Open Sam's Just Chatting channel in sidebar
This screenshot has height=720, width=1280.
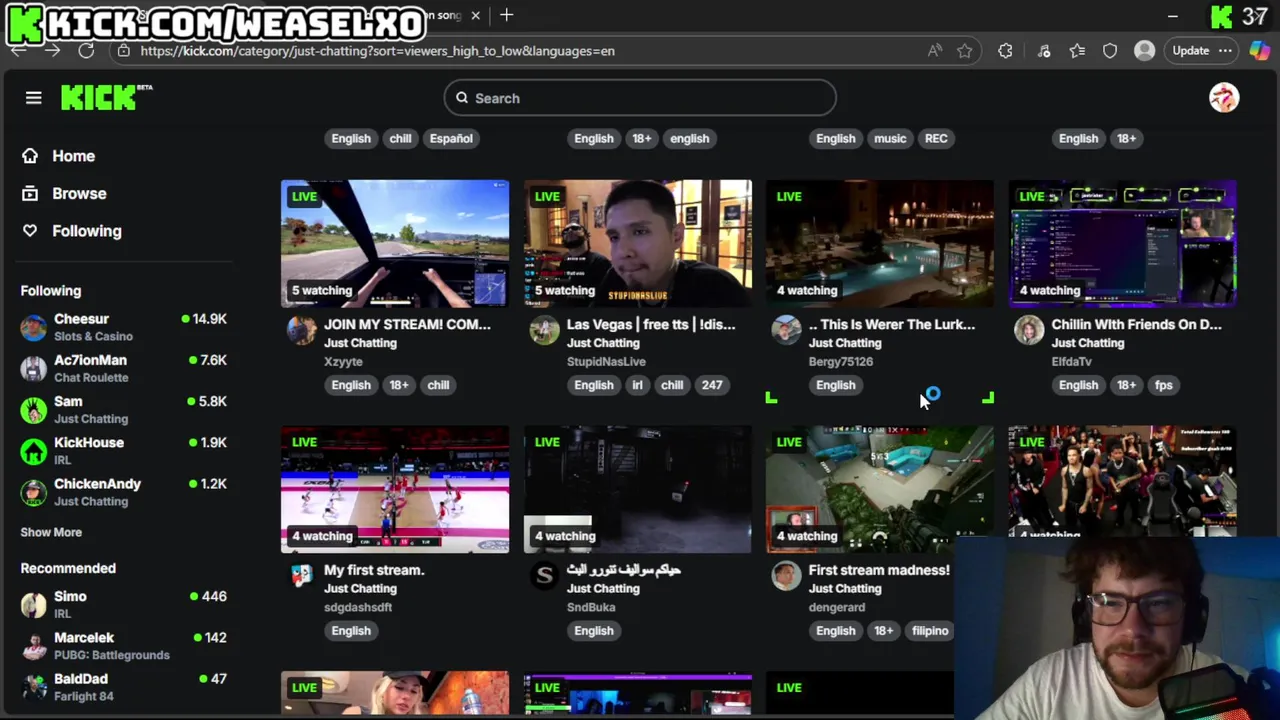(x=124, y=409)
